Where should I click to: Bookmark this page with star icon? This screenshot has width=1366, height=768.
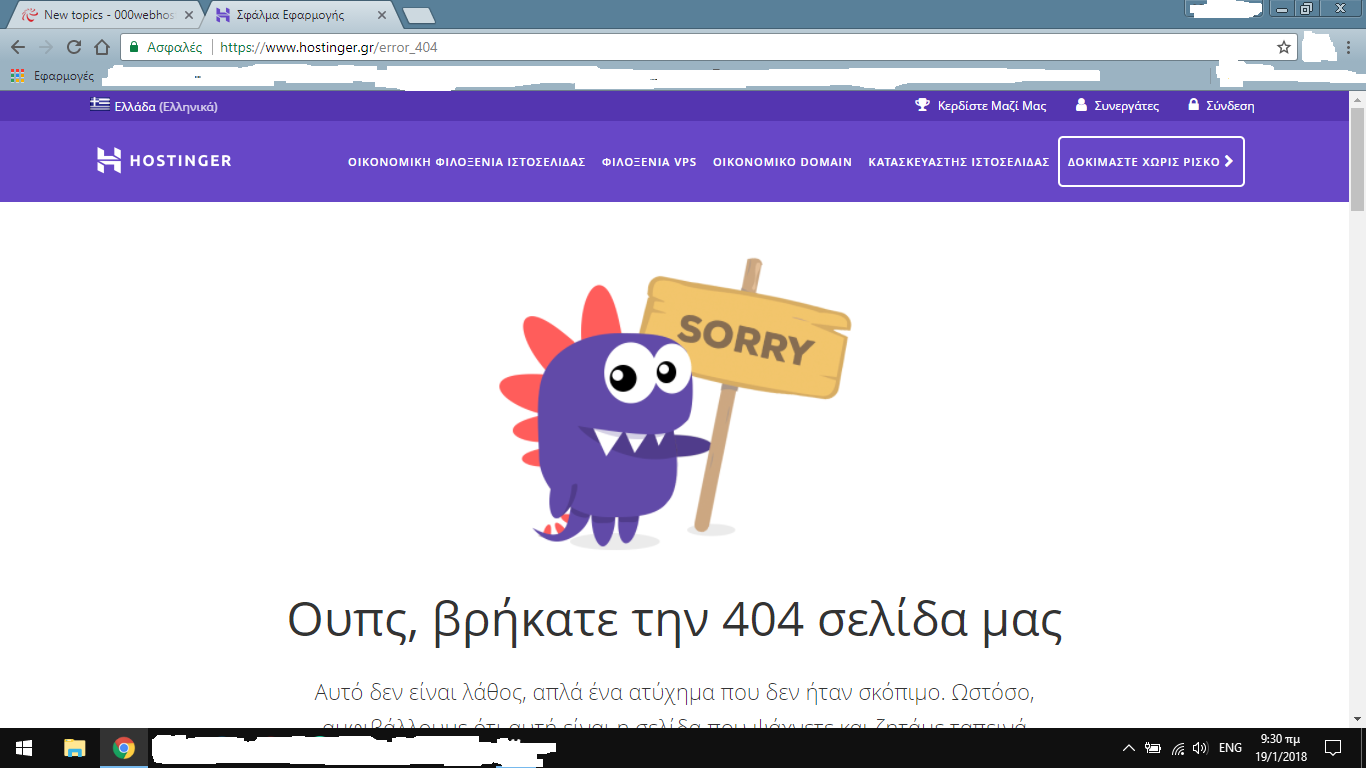point(1284,47)
